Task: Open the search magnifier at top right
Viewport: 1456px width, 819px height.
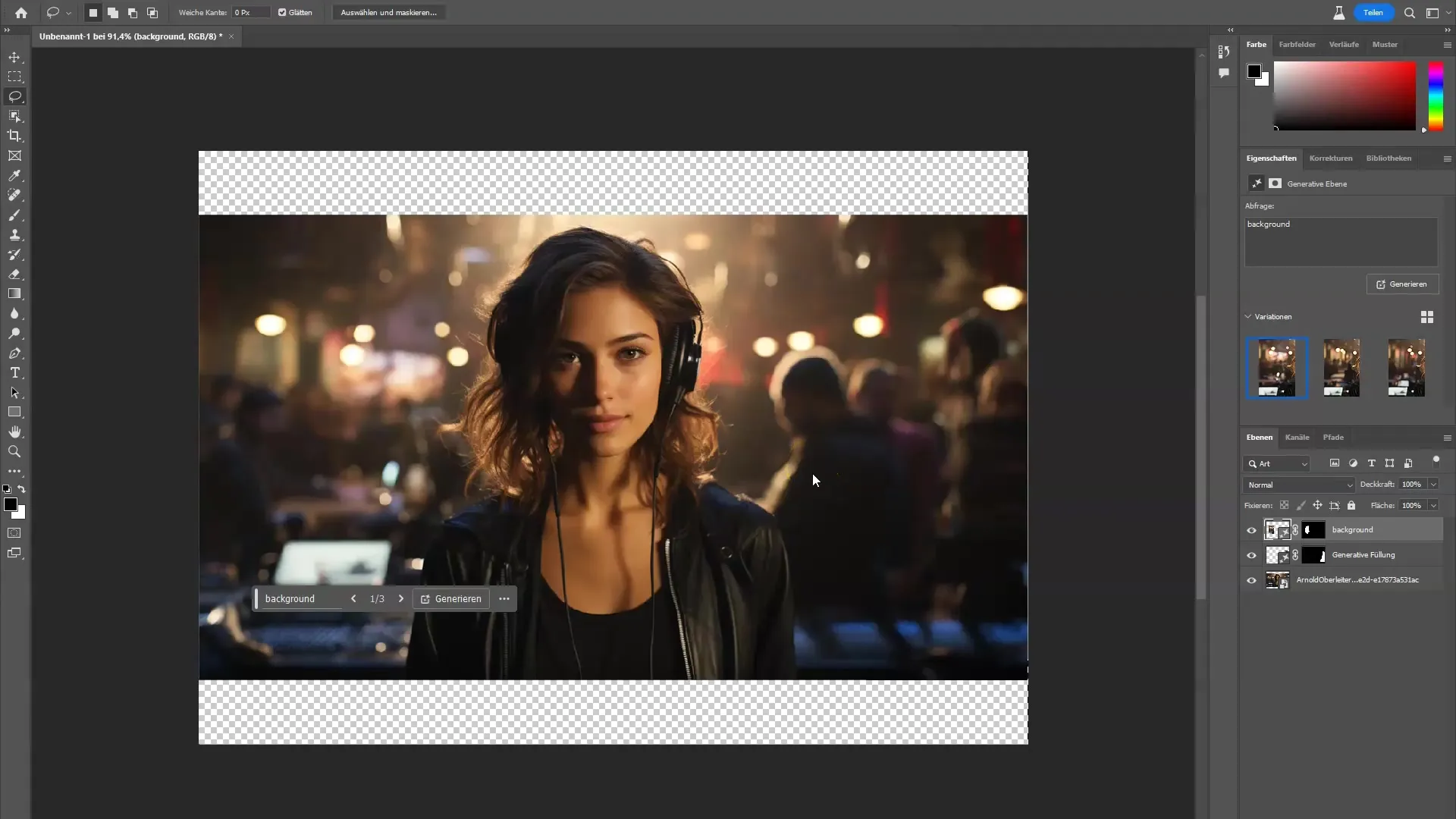Action: [1409, 13]
